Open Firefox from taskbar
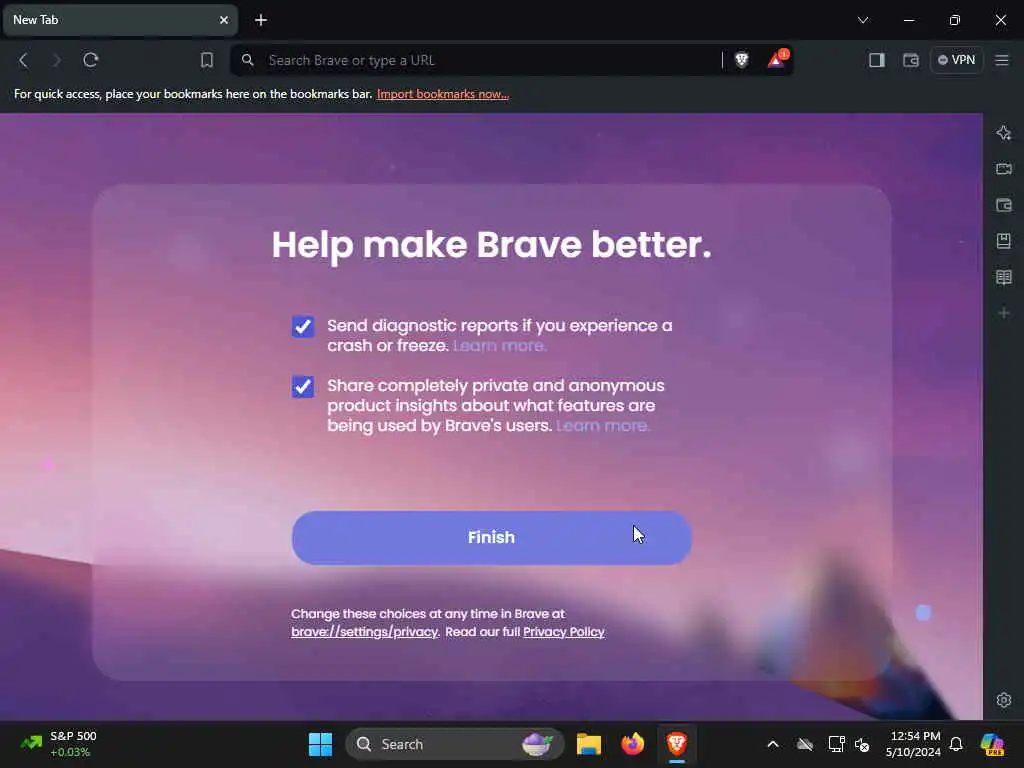1024x768 pixels. tap(632, 744)
